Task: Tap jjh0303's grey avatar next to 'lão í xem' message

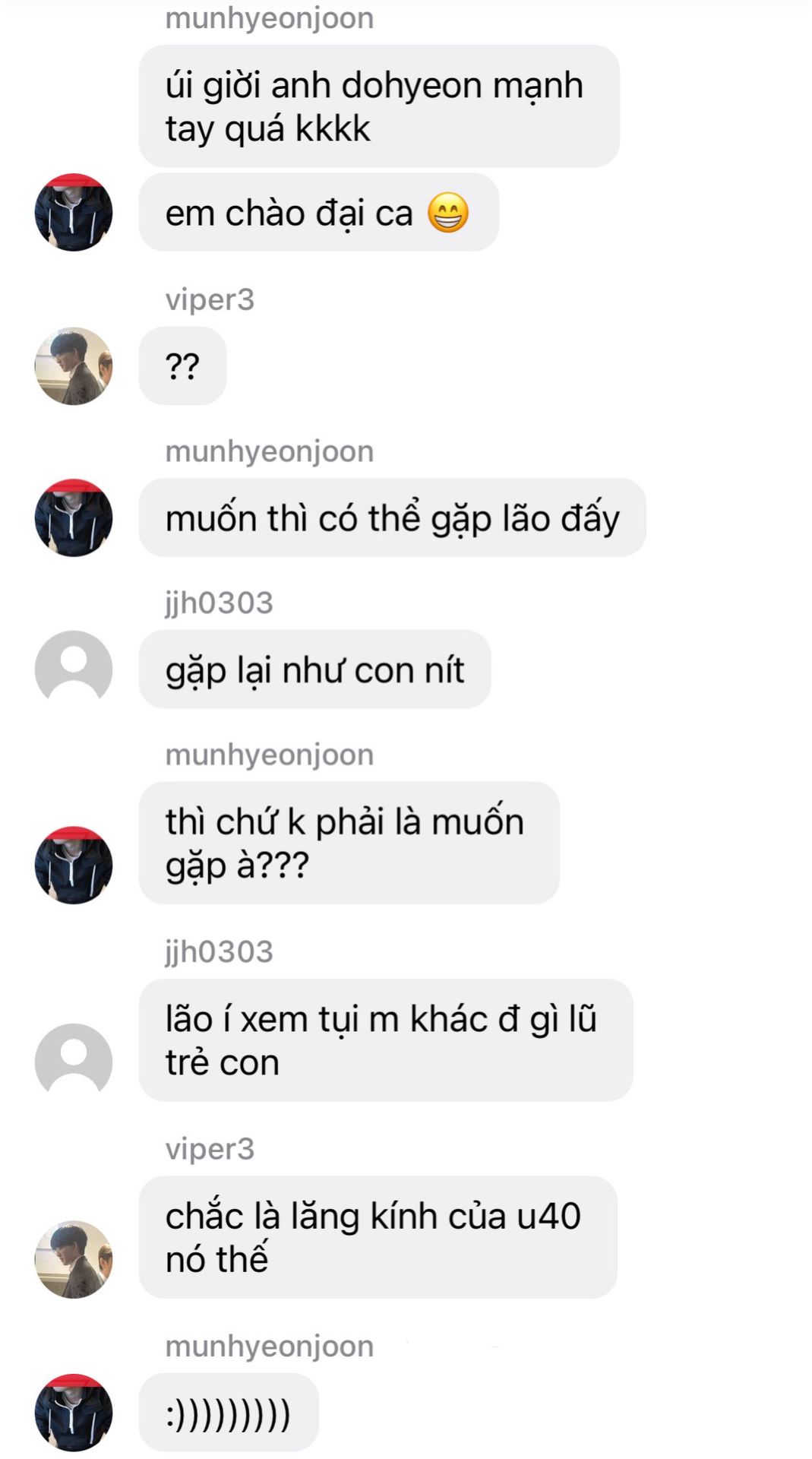Action: click(74, 1062)
